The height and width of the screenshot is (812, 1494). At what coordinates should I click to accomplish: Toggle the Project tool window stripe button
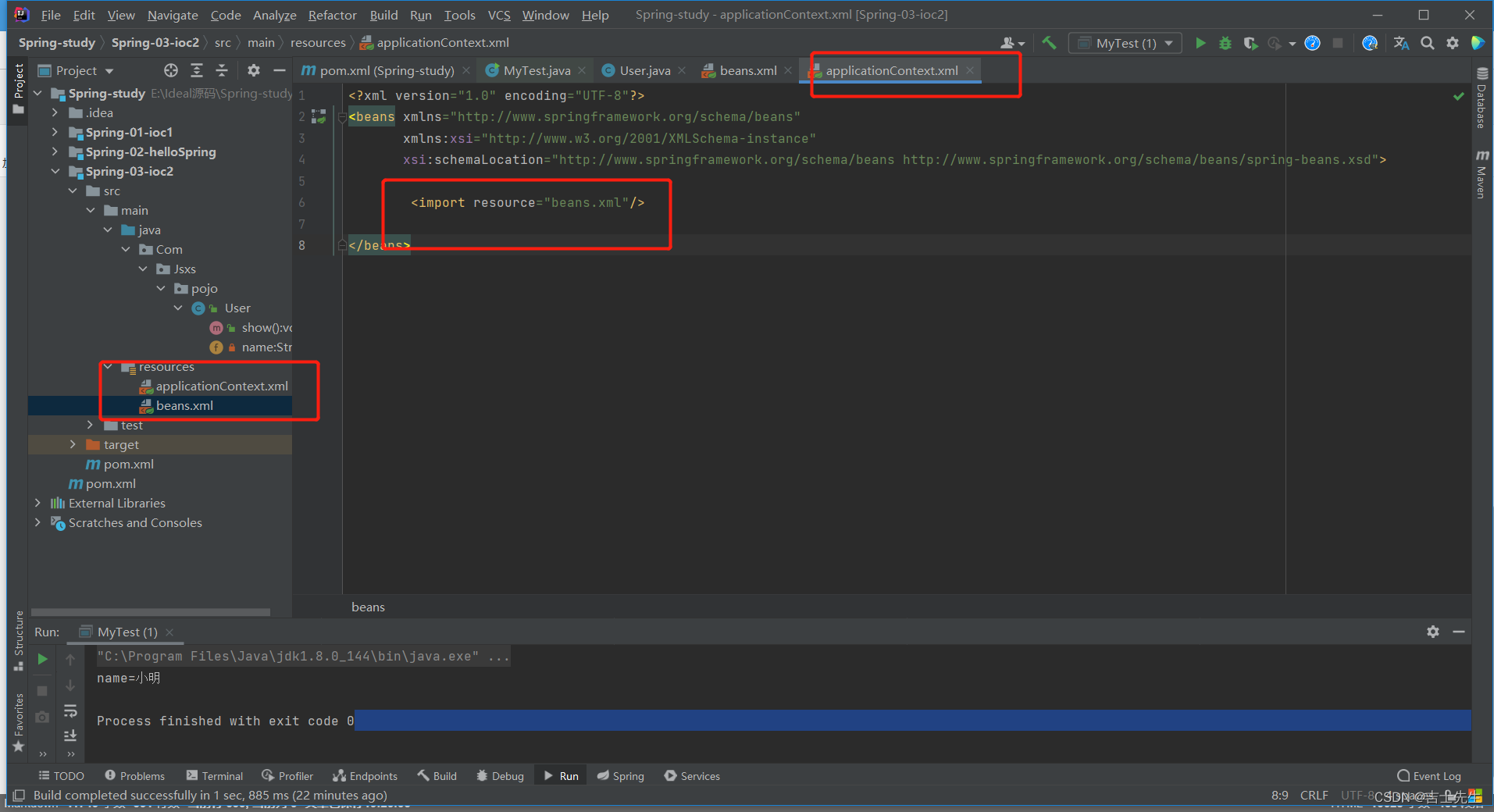coord(19,89)
